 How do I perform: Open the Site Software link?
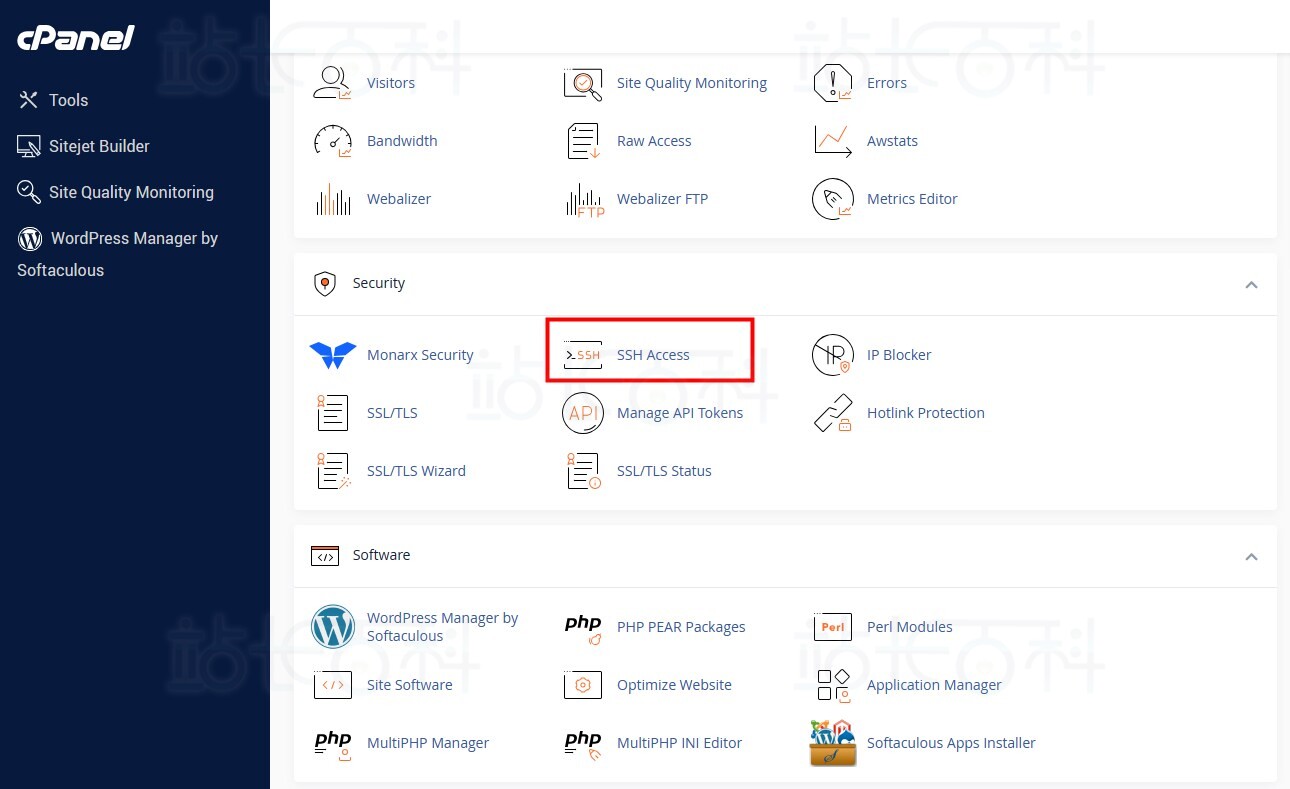pyautogui.click(x=410, y=685)
